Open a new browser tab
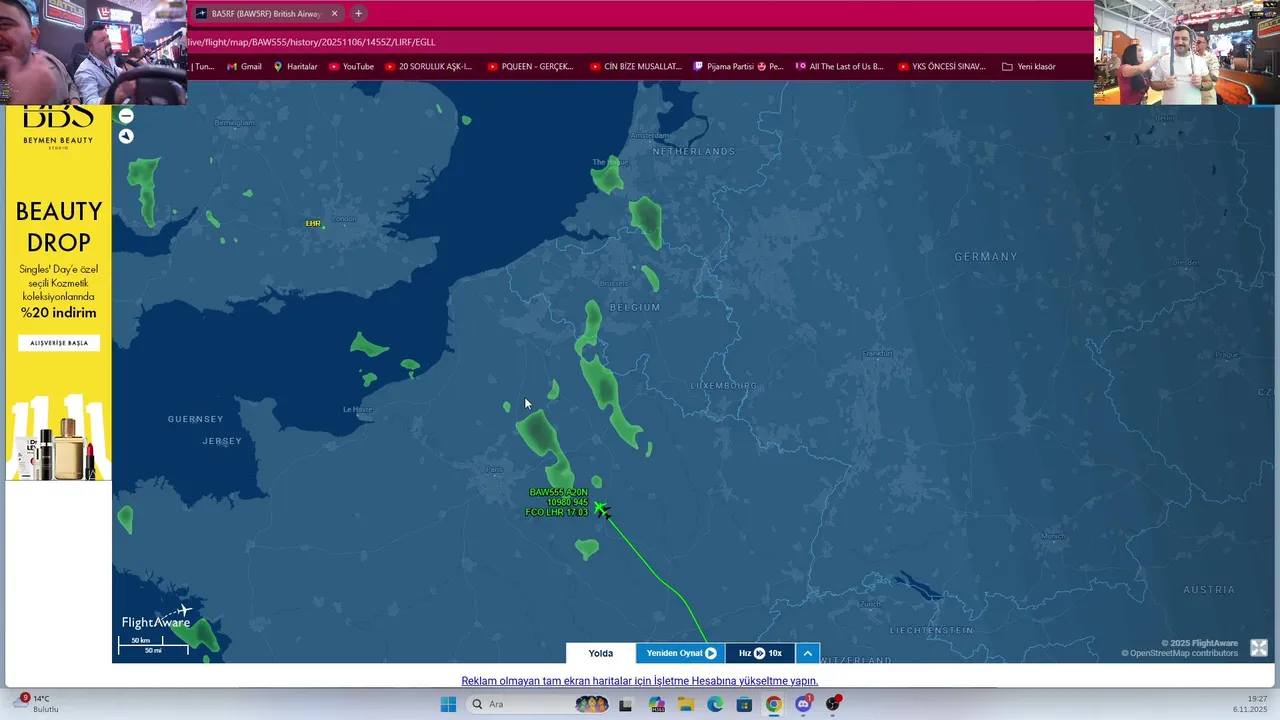Screen dimensions: 1280x720 coord(358,14)
